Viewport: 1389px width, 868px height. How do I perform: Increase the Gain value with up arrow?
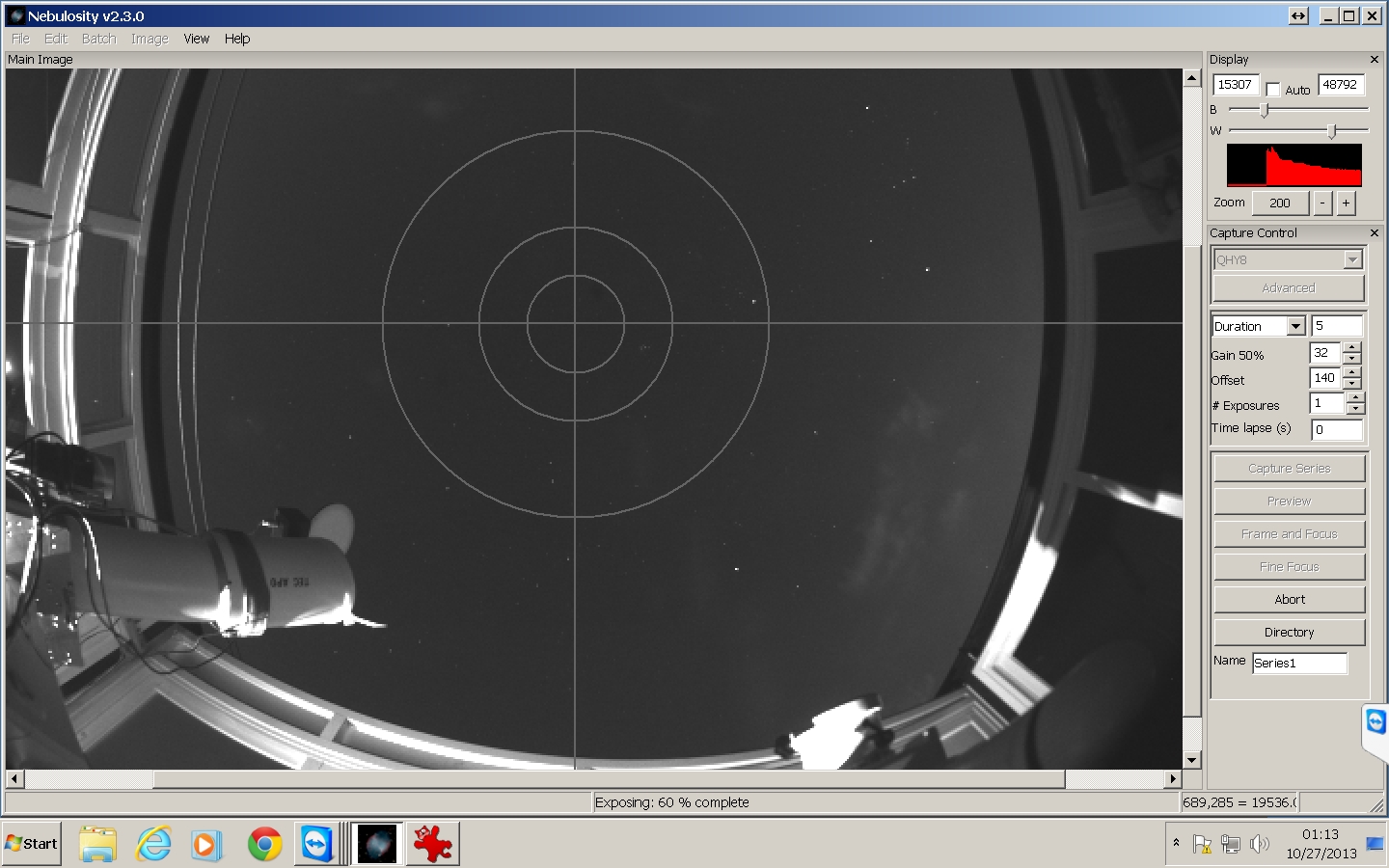(1352, 347)
